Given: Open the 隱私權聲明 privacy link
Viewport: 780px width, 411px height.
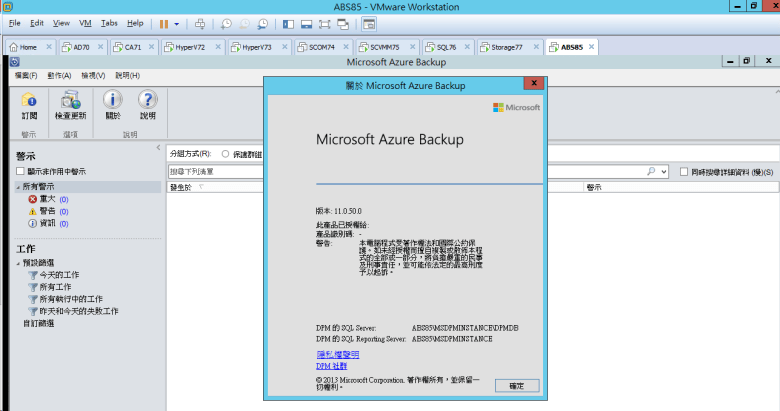Looking at the screenshot, I should [336, 355].
